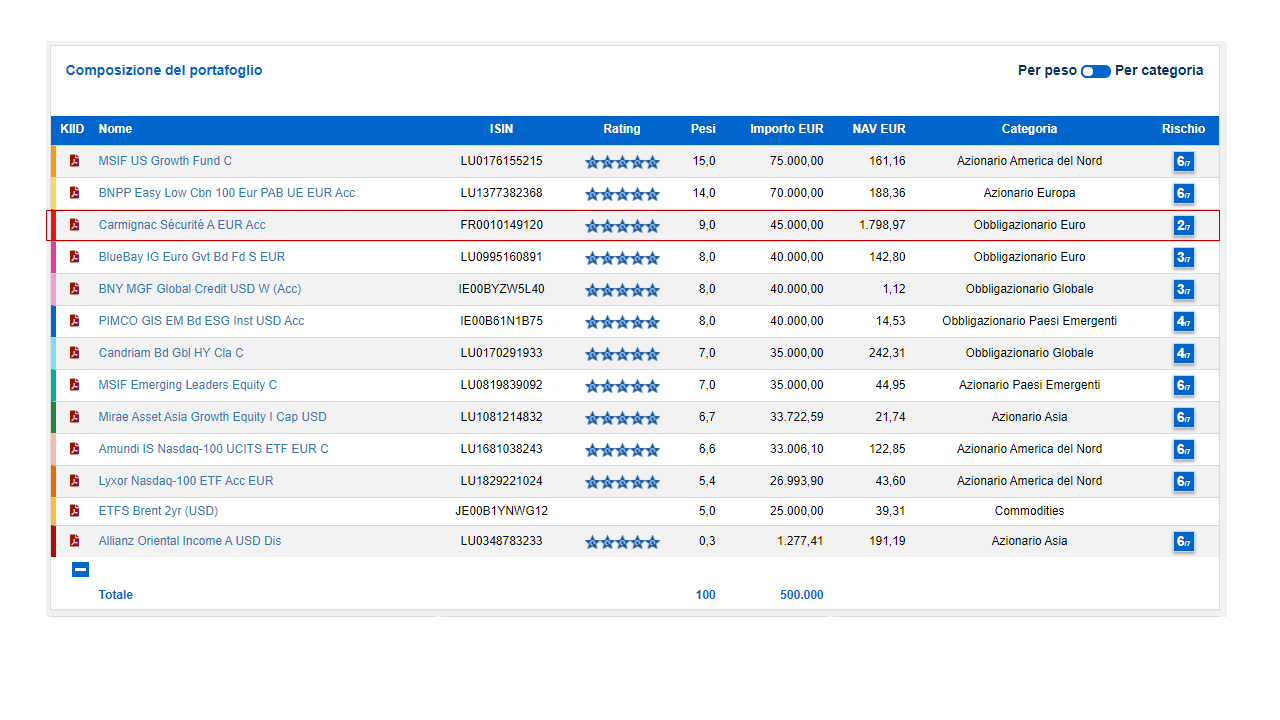The width and height of the screenshot is (1280, 720).
Task: Sort by the ISIN column header
Action: 502,129
